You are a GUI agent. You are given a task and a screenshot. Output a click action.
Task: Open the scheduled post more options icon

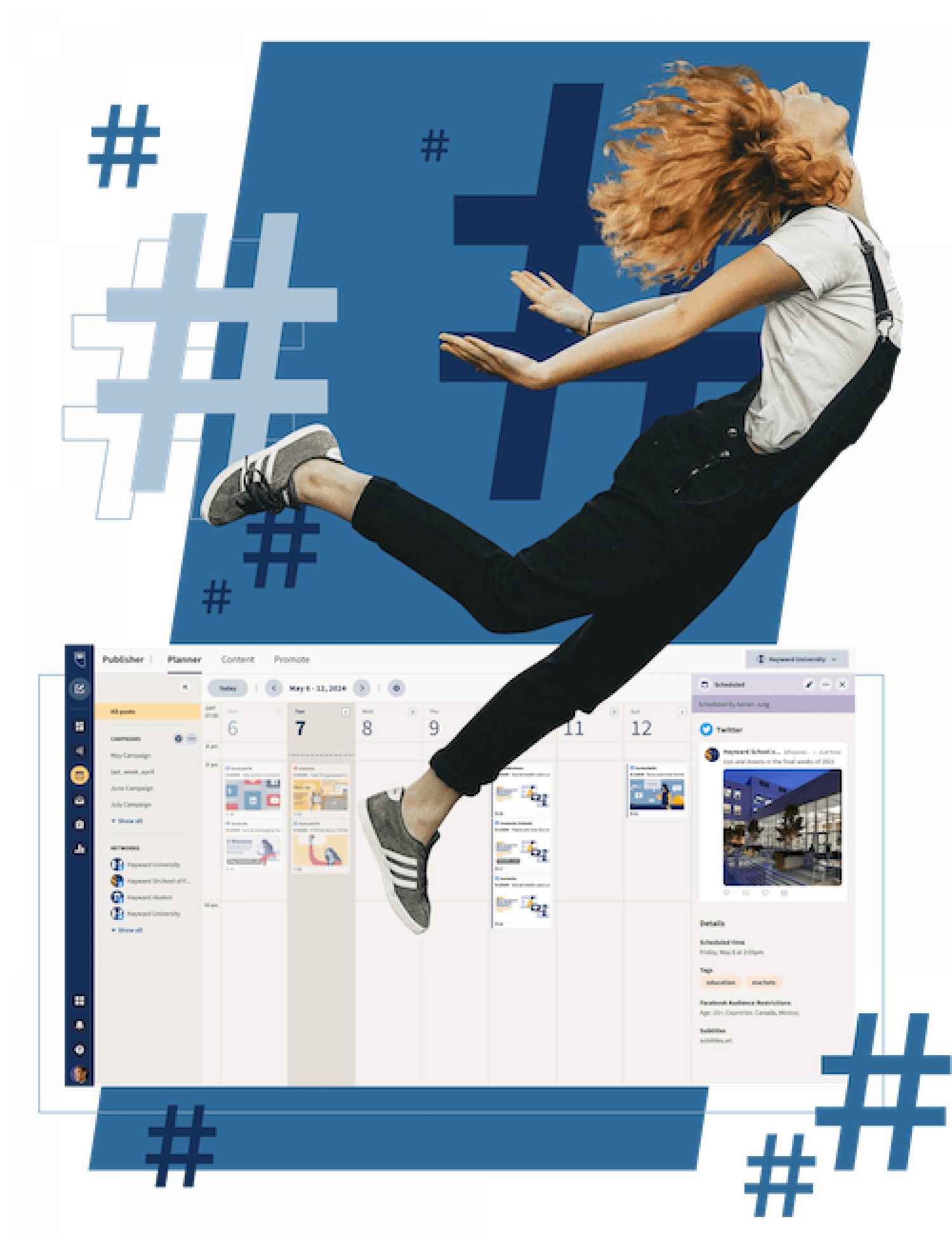826,684
